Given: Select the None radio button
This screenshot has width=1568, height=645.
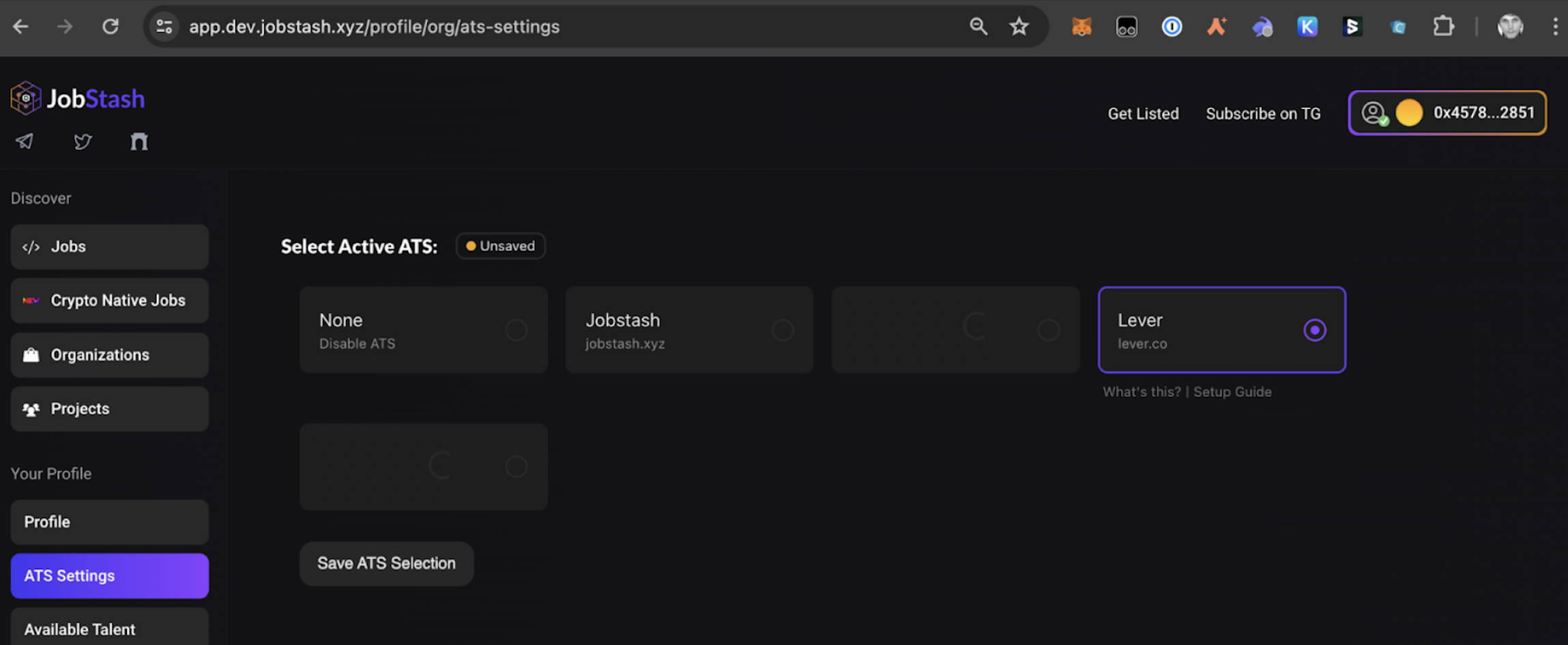Looking at the screenshot, I should pyautogui.click(x=517, y=330).
